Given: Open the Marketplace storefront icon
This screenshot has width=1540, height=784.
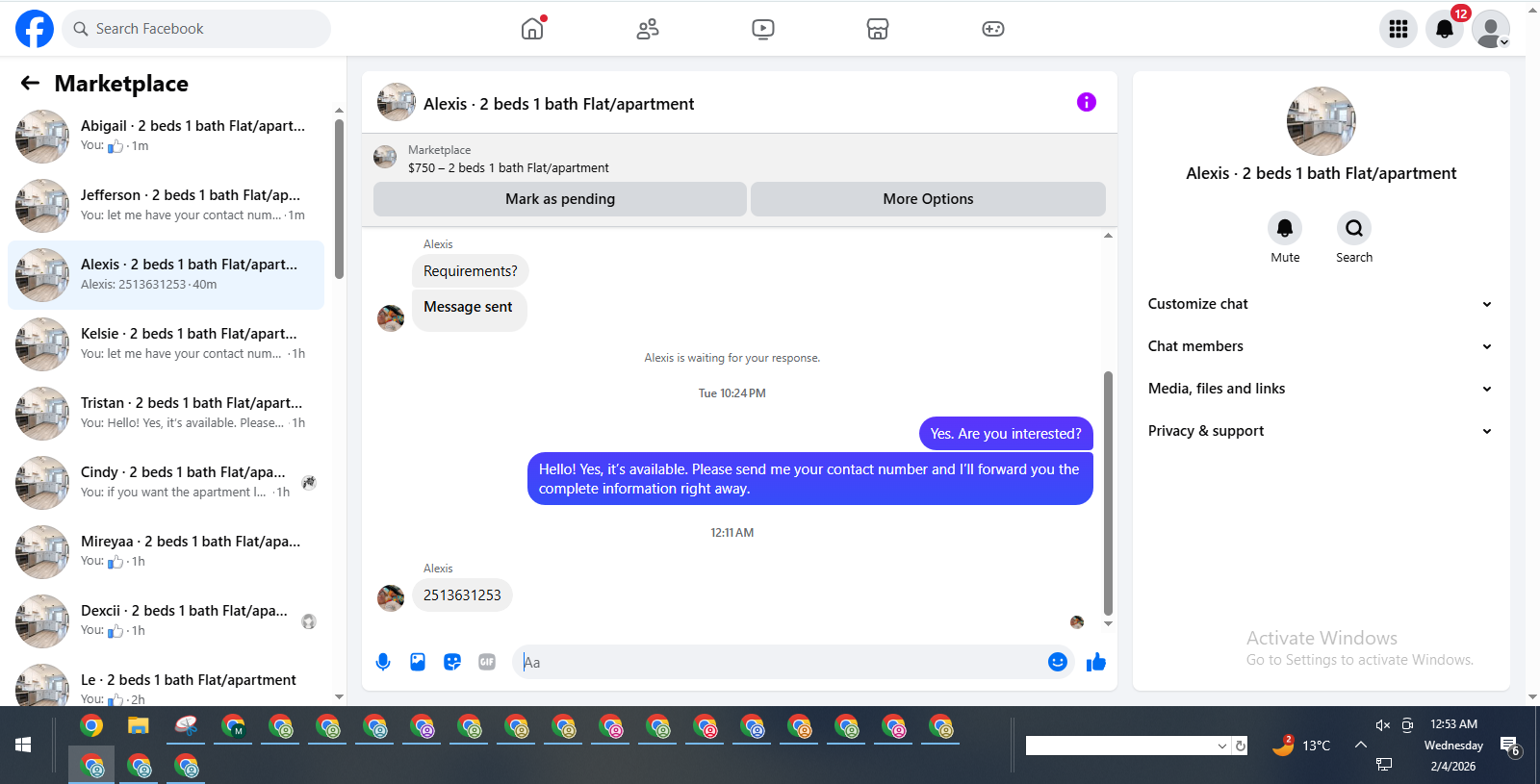Looking at the screenshot, I should 878,29.
